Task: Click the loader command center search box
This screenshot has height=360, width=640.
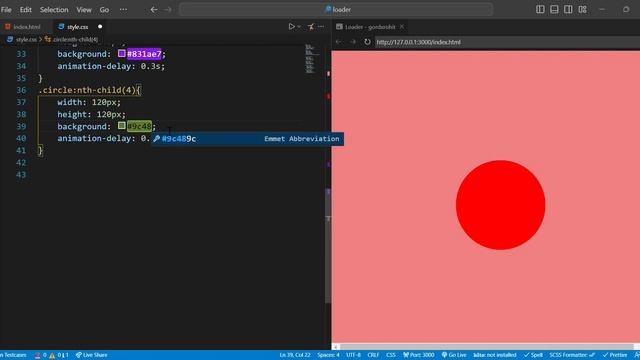Action: pos(336,9)
